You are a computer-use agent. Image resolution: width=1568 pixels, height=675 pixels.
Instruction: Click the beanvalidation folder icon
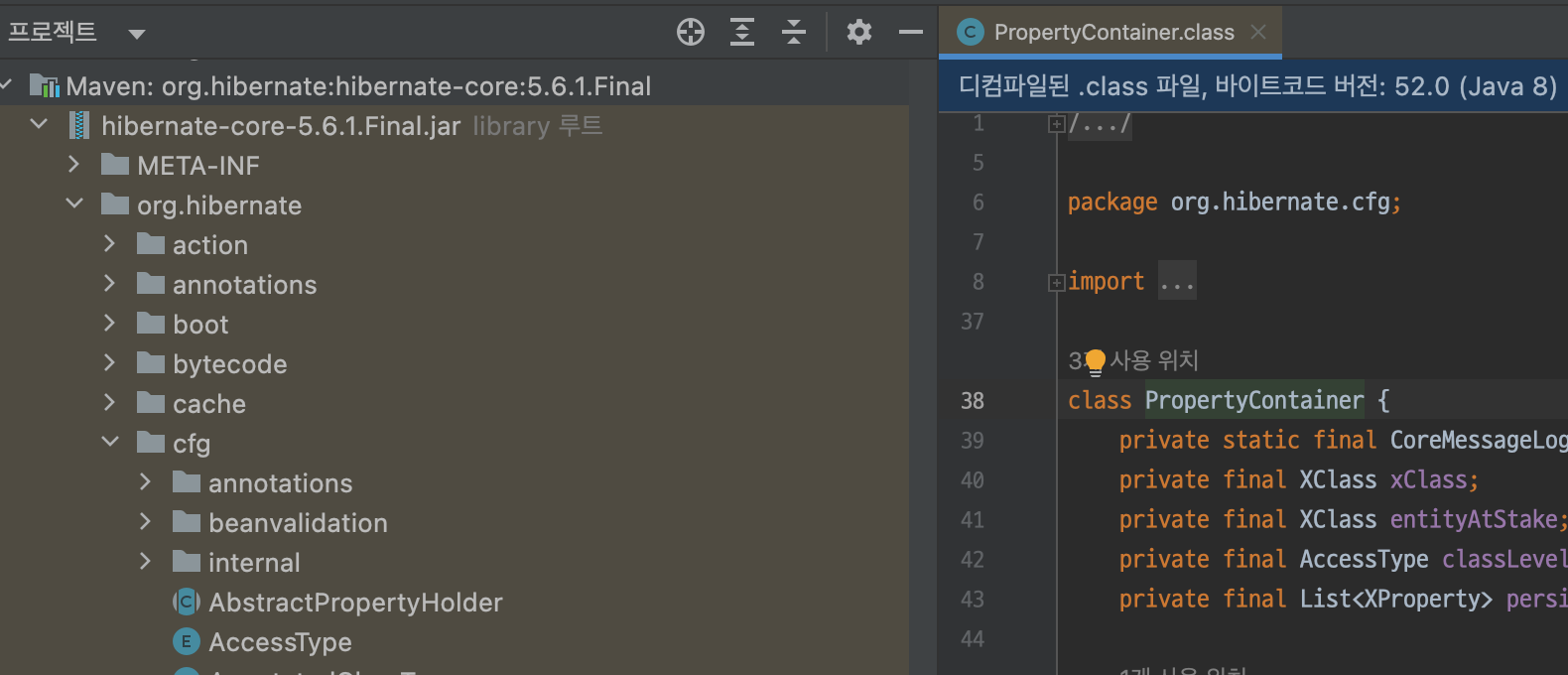pos(187,522)
